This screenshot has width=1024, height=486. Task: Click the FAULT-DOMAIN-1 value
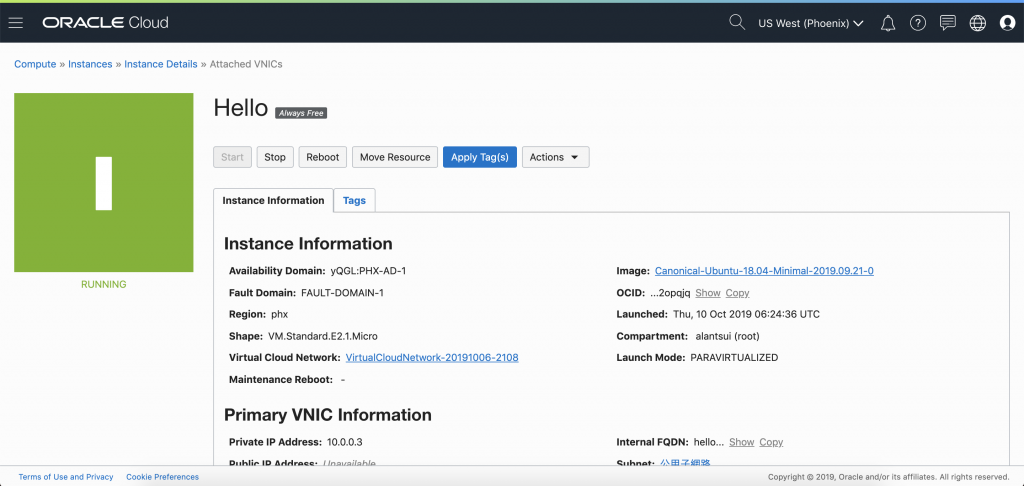(x=342, y=293)
